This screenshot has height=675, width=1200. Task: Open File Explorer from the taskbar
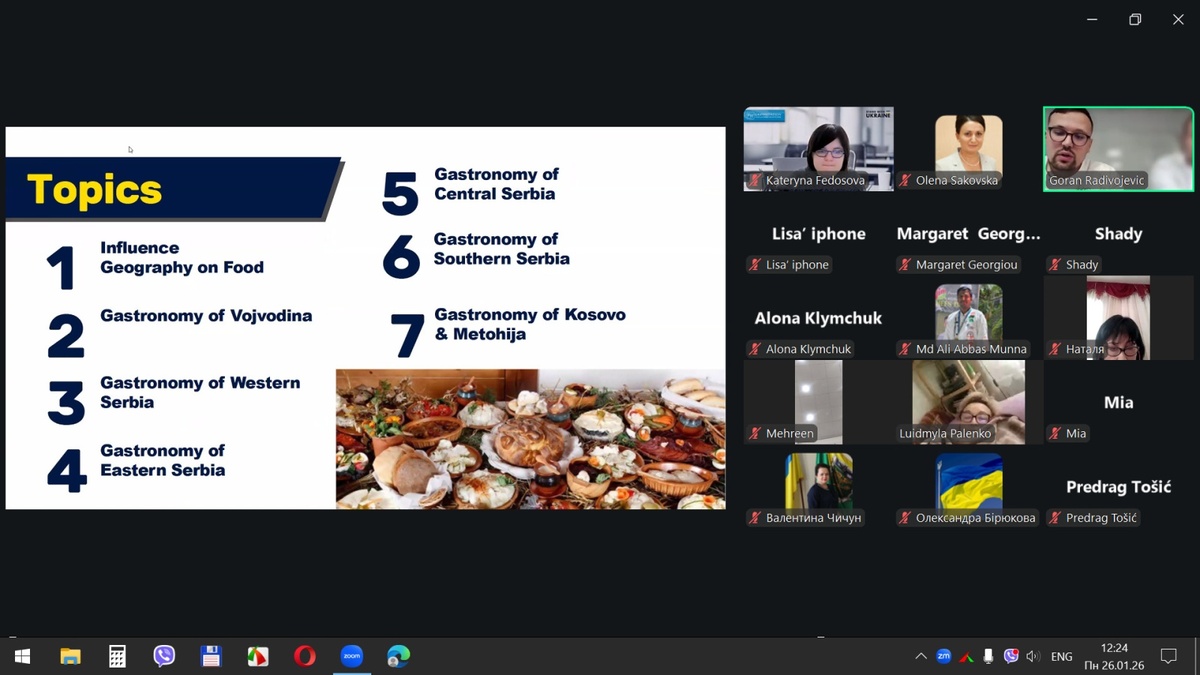pos(70,656)
